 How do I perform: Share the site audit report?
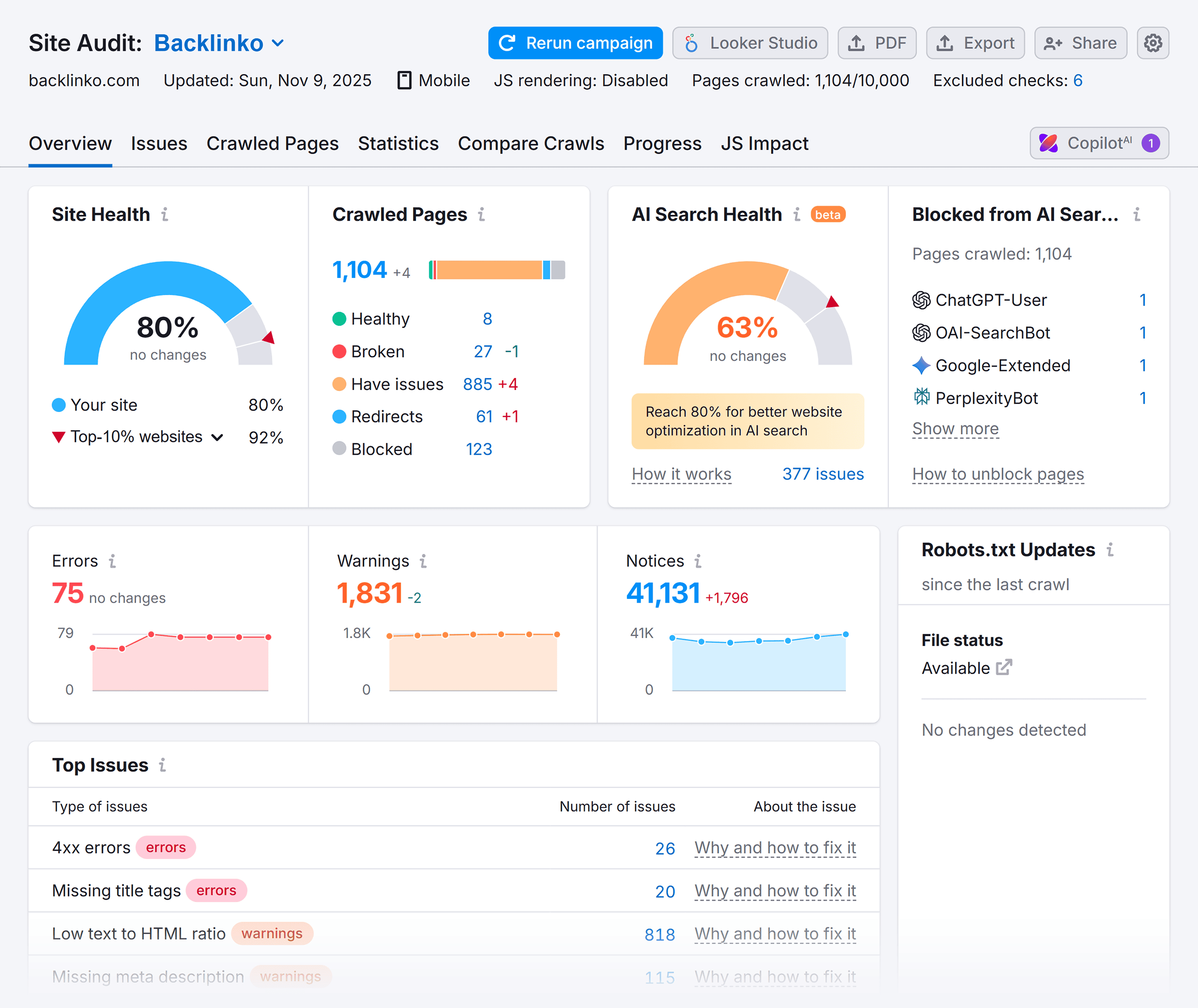[1080, 43]
